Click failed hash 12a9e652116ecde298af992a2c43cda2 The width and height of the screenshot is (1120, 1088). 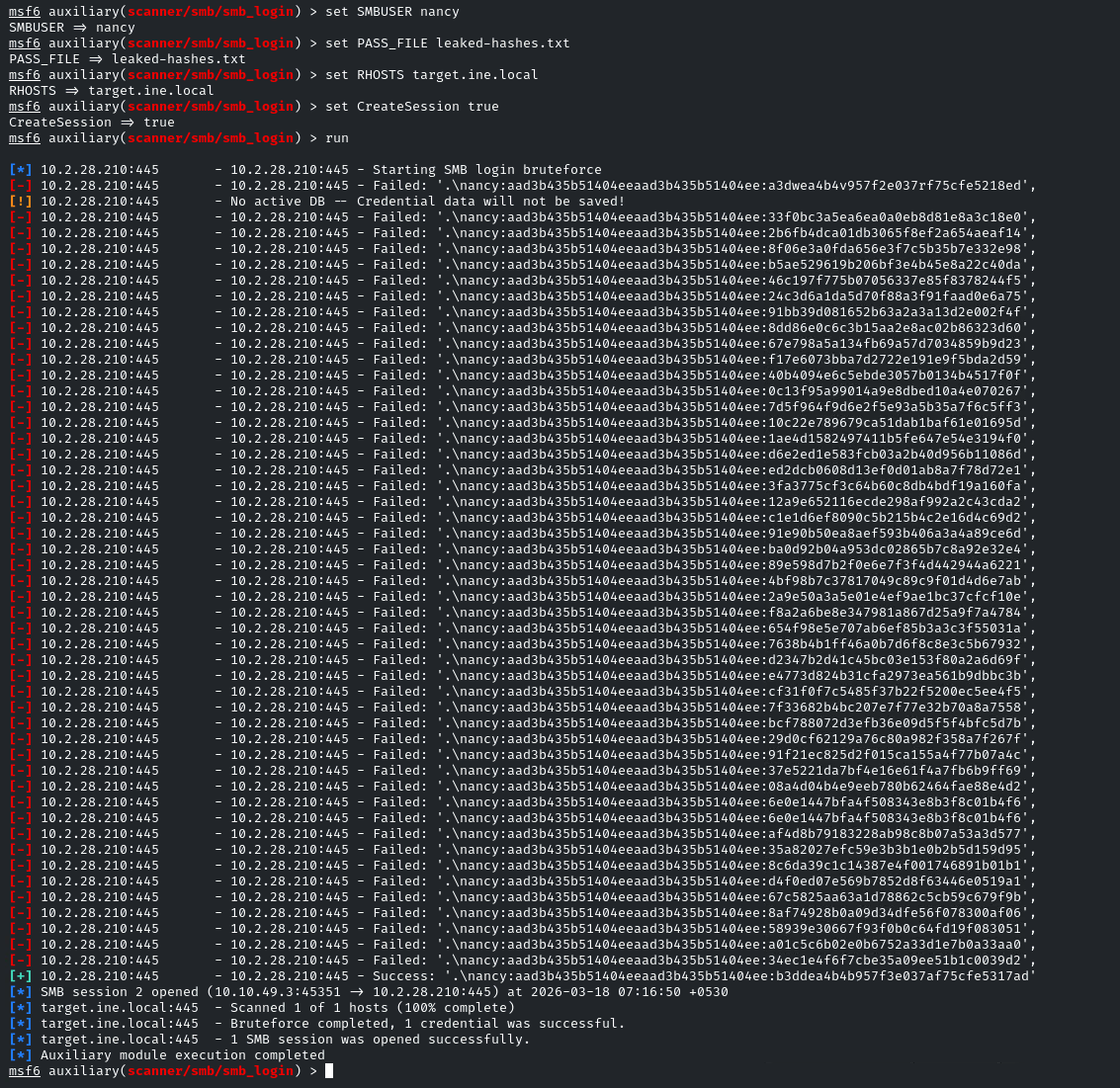895,501
